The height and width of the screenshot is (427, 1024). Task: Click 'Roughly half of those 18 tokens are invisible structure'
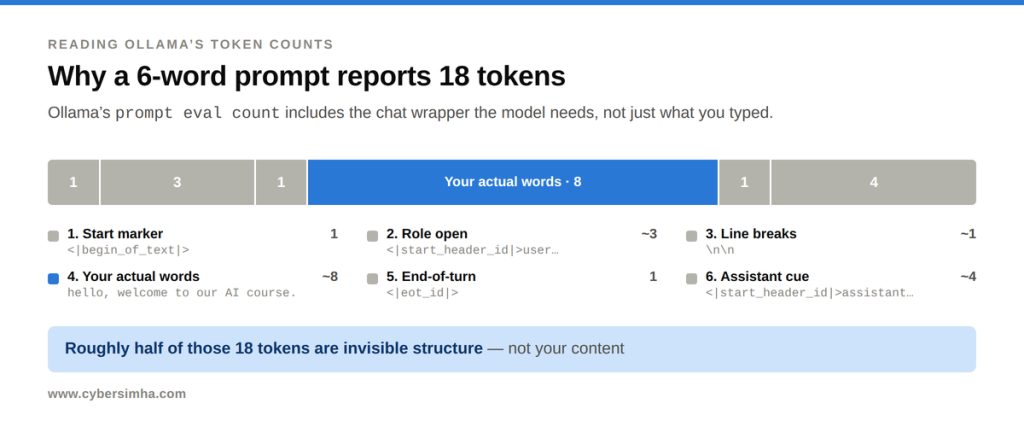tap(274, 349)
